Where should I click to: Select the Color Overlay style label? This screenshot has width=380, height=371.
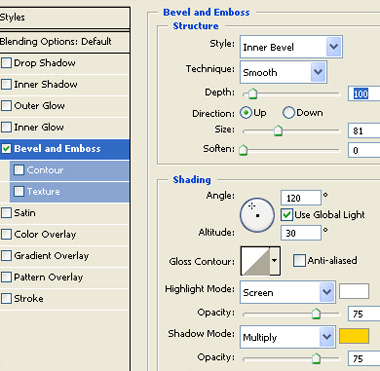tap(45, 234)
